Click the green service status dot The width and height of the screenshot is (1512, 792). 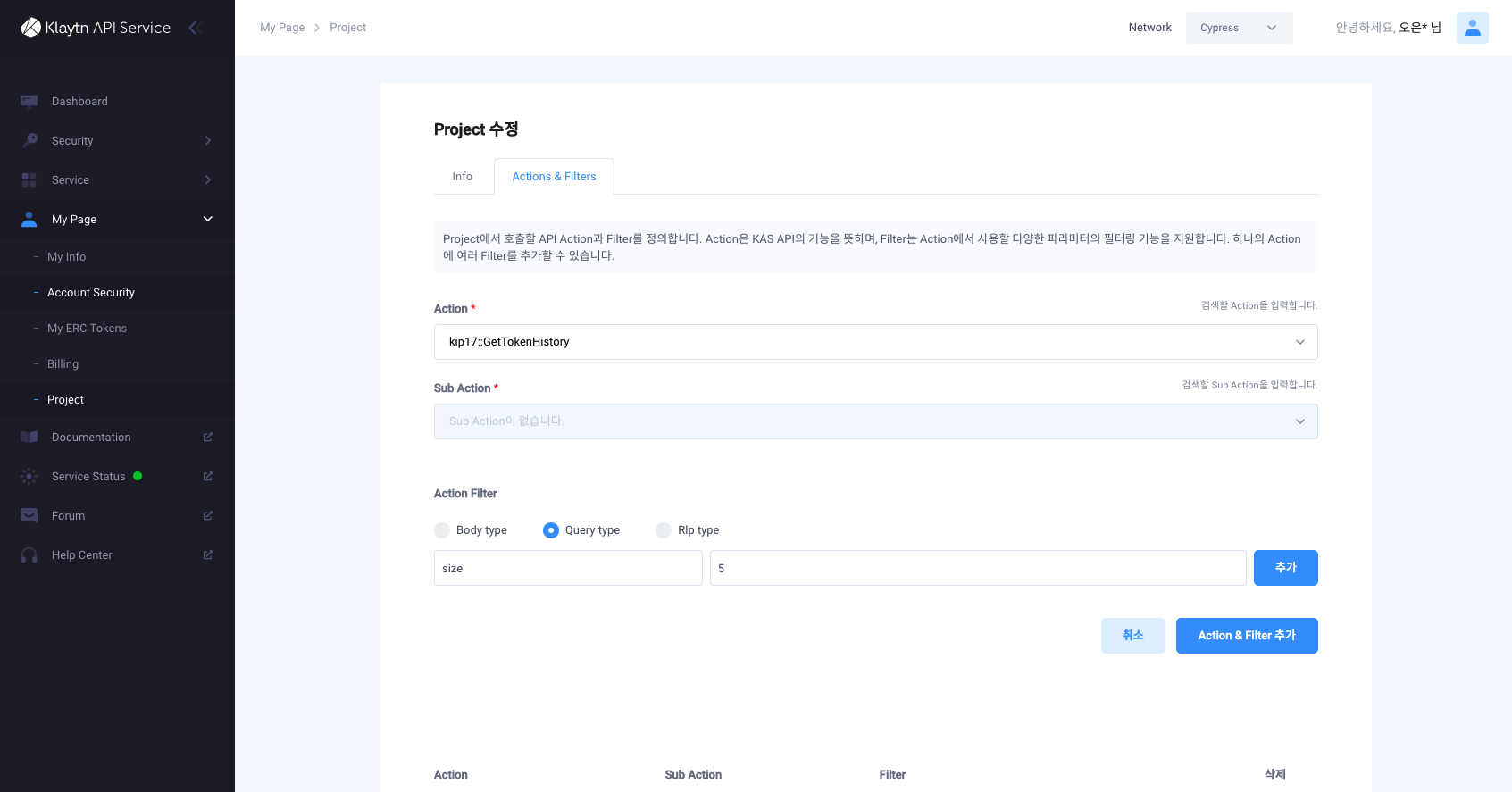[138, 476]
